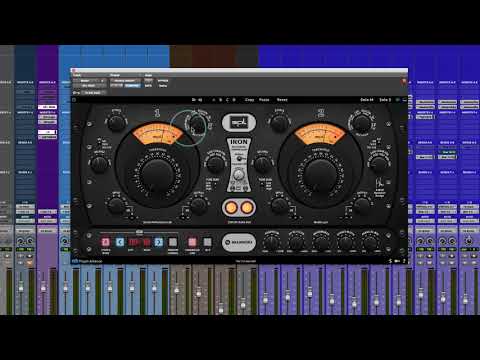Click the last knob in bottom-right knob row
Screen dimensions: 480x360
(x=370, y=242)
